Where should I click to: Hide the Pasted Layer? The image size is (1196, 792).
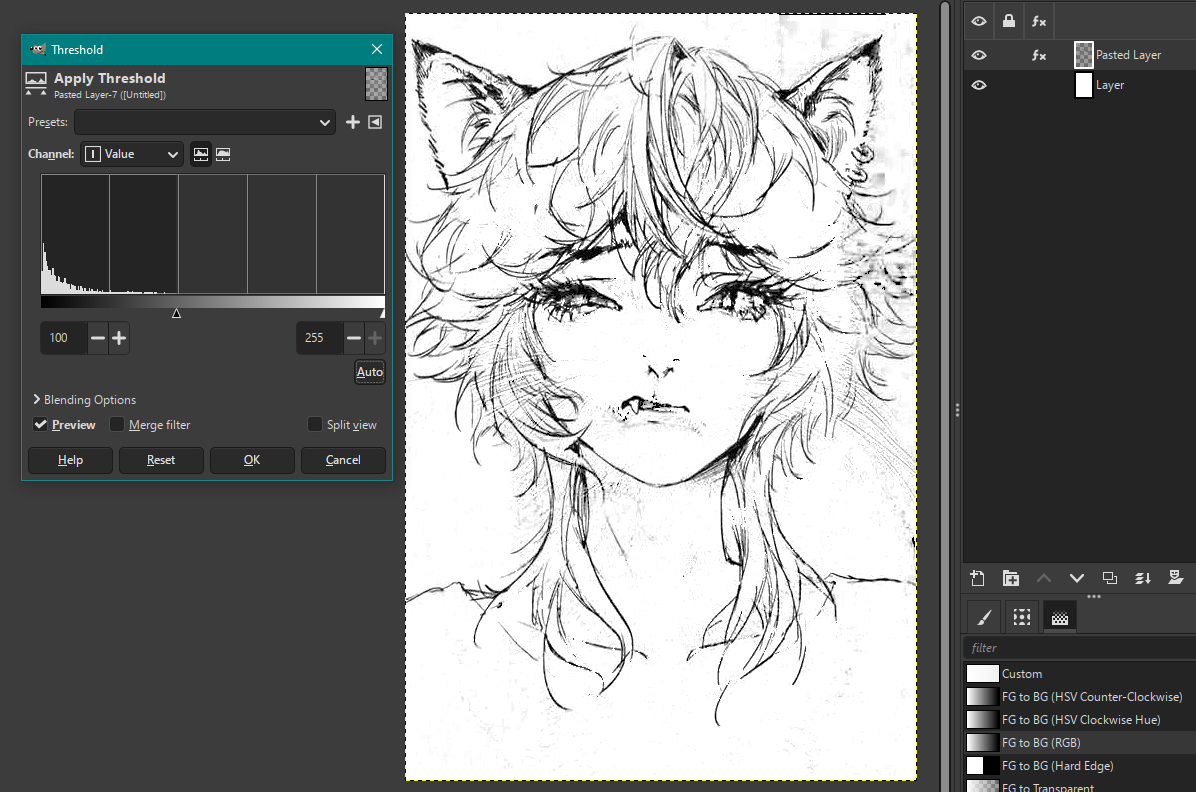pyautogui.click(x=979, y=55)
